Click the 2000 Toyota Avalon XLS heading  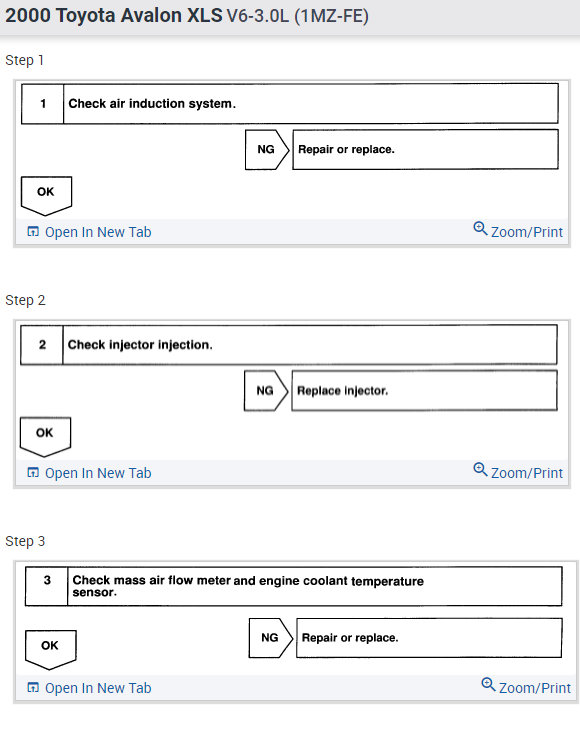tap(187, 16)
